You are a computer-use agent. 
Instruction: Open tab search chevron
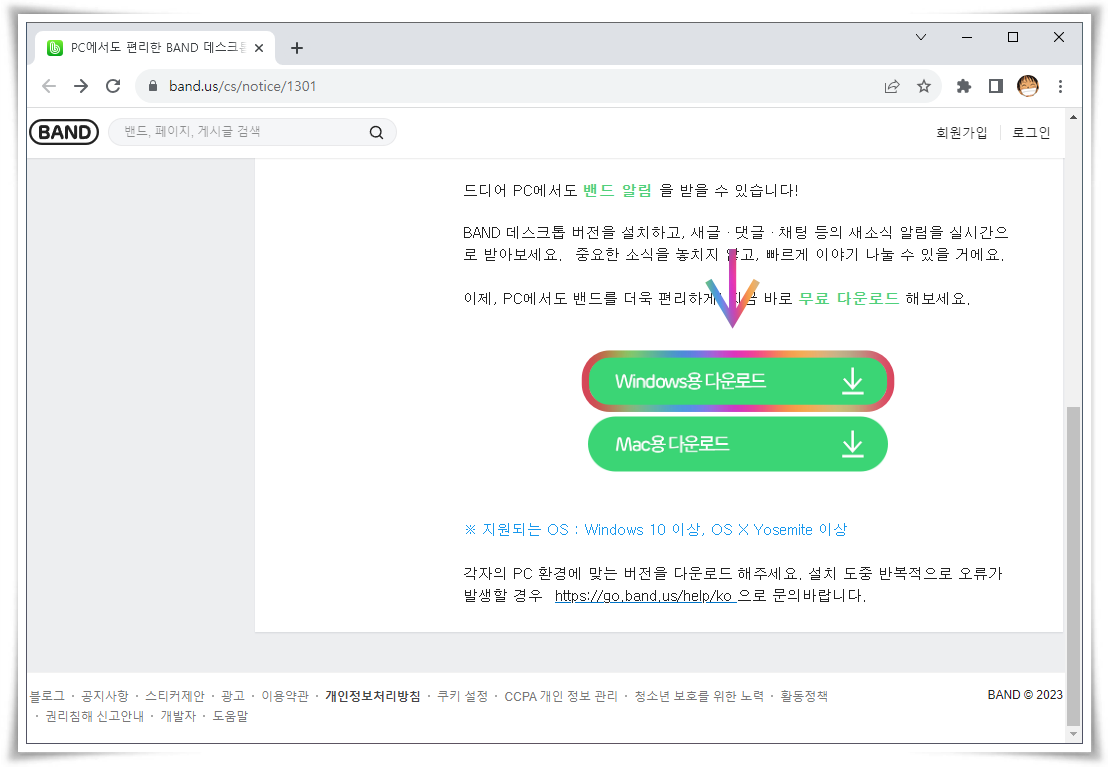point(921,37)
